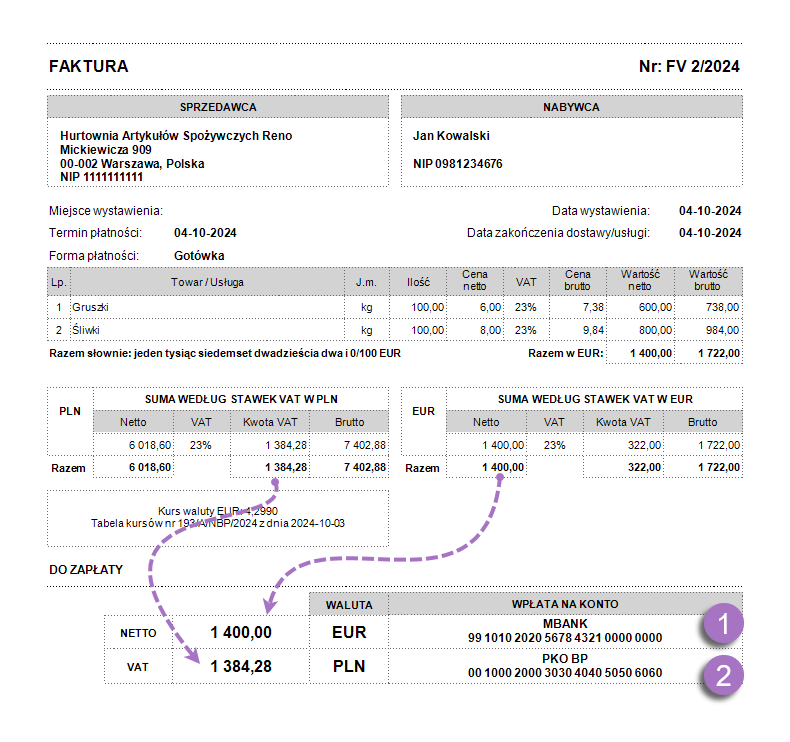Select the buyer NIP 0981234676
This screenshot has width=790, height=742.
click(457, 163)
